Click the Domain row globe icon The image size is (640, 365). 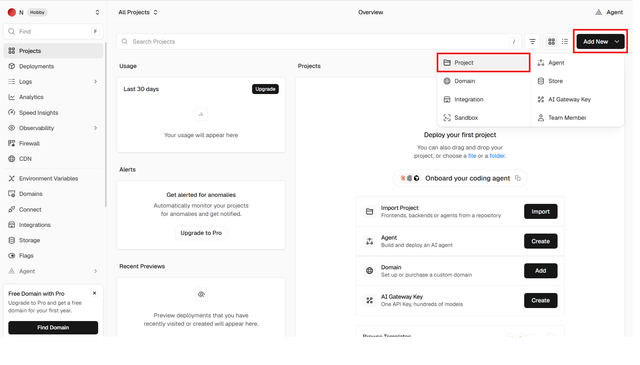(369, 271)
